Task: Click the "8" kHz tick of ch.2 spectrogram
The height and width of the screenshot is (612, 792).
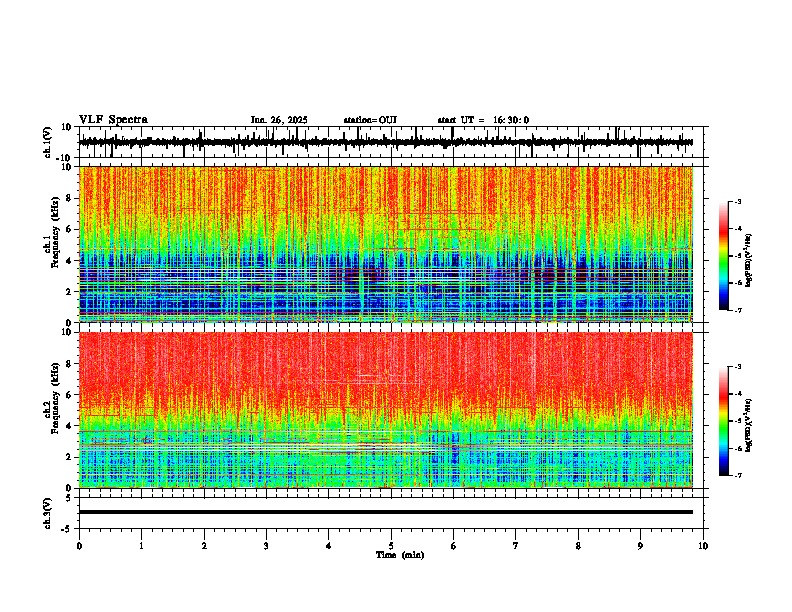Action: (69, 364)
